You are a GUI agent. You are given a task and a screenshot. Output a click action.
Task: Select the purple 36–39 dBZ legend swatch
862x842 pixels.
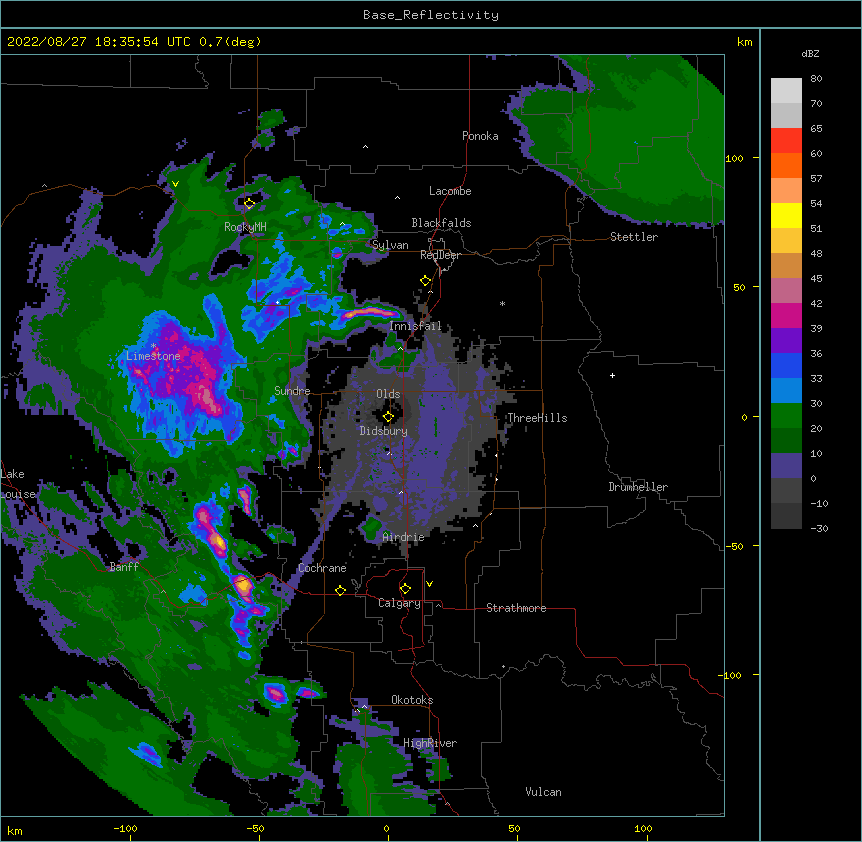click(x=786, y=341)
